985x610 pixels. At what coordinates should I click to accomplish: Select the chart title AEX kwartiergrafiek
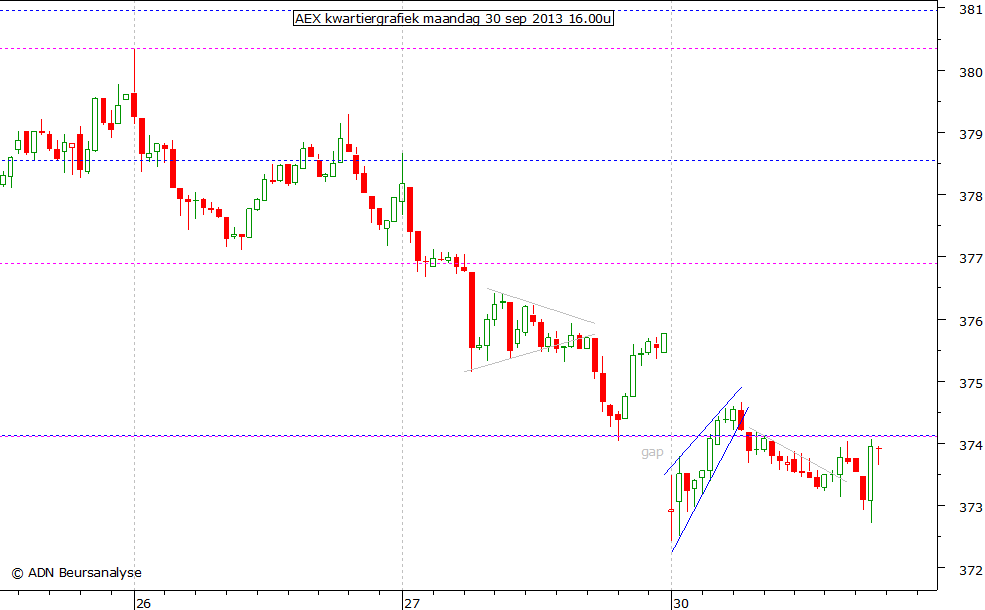point(453,18)
